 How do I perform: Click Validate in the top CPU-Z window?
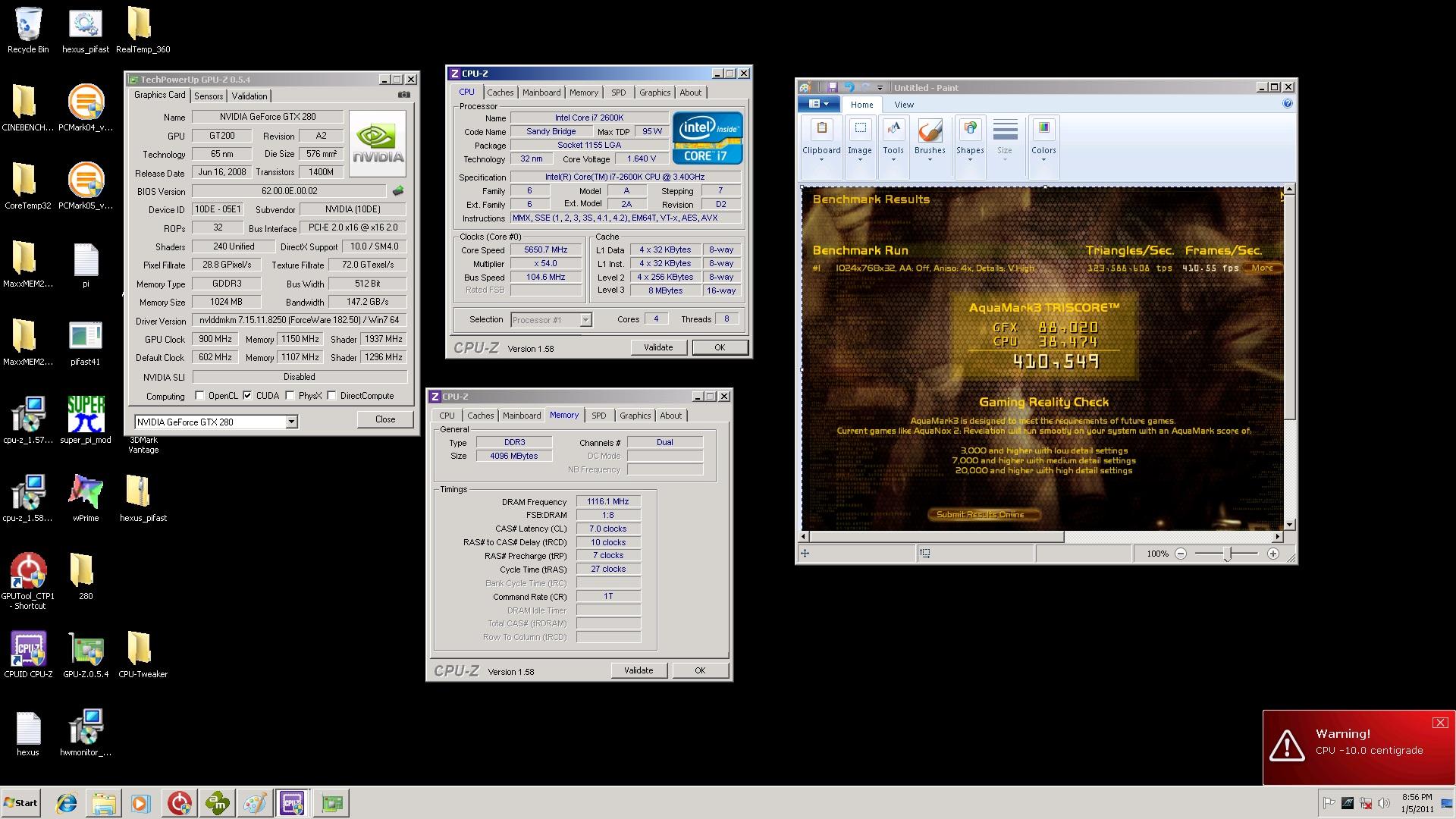[658, 347]
